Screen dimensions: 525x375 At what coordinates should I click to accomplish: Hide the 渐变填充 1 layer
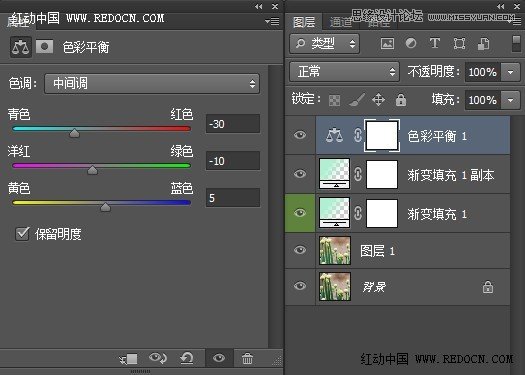pyautogui.click(x=300, y=213)
